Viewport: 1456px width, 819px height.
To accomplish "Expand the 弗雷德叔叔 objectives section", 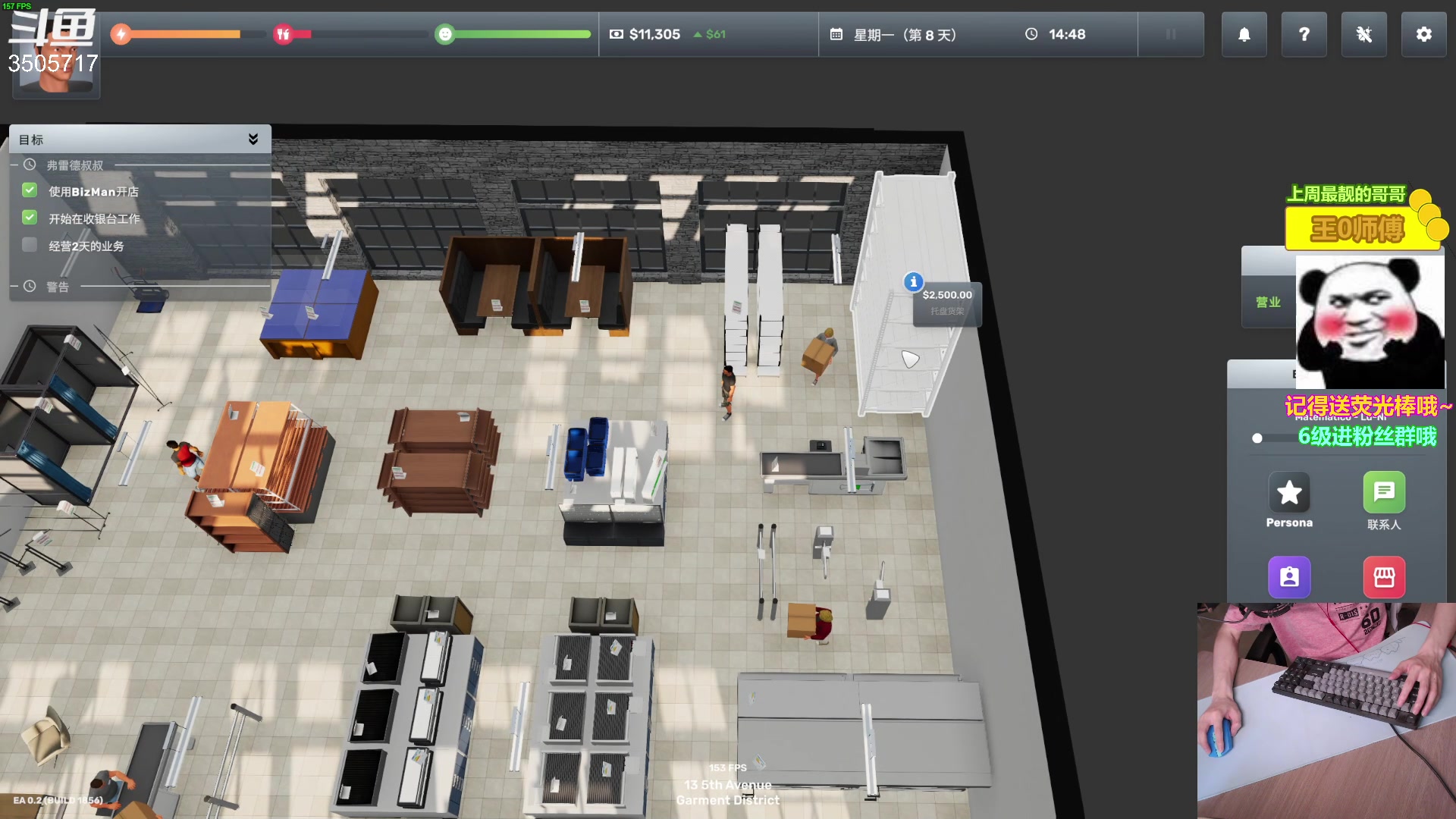I will [74, 165].
